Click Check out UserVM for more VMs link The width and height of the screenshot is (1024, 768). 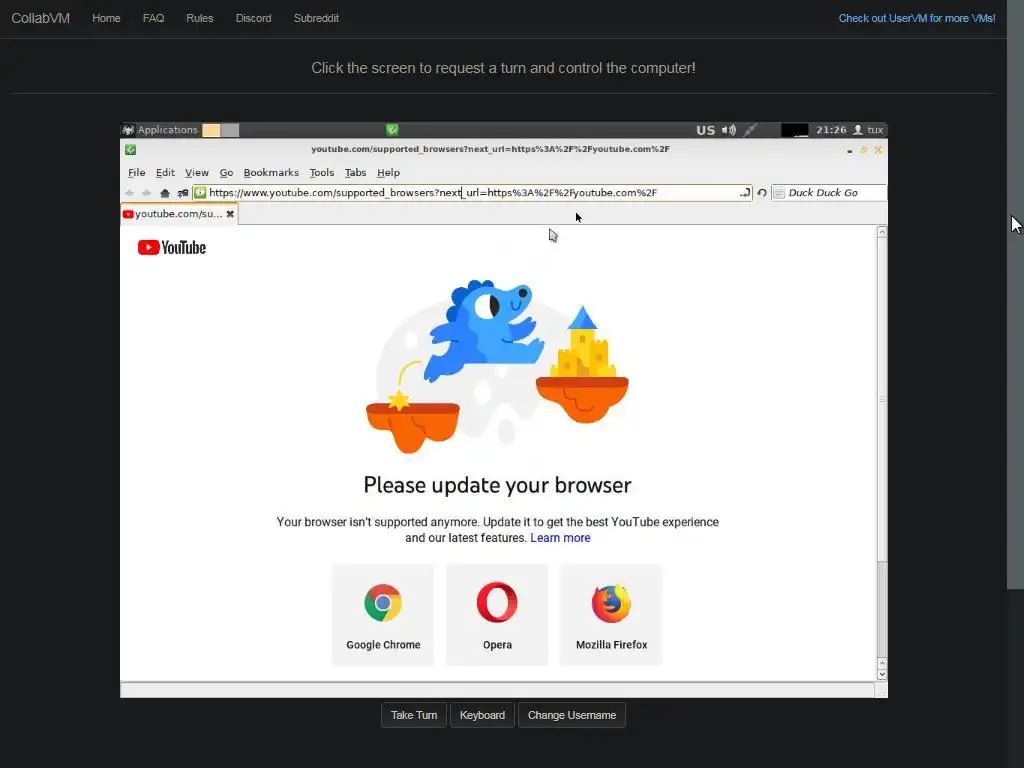pyautogui.click(x=917, y=18)
